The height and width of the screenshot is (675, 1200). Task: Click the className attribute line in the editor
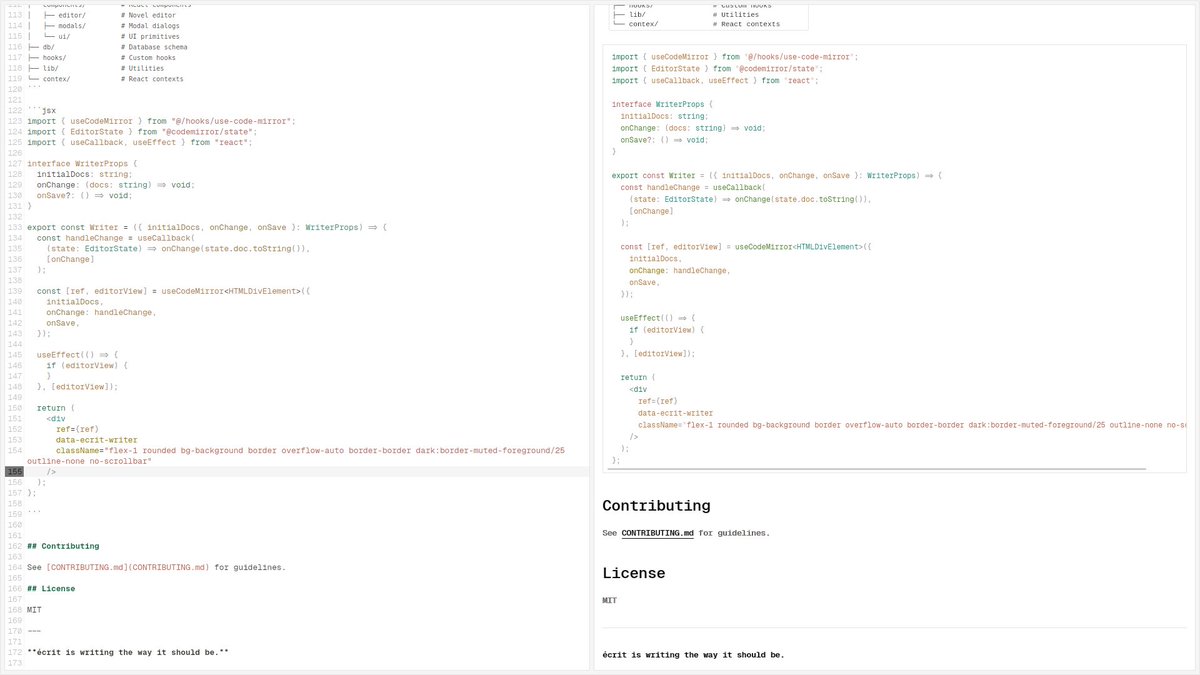click(x=296, y=455)
